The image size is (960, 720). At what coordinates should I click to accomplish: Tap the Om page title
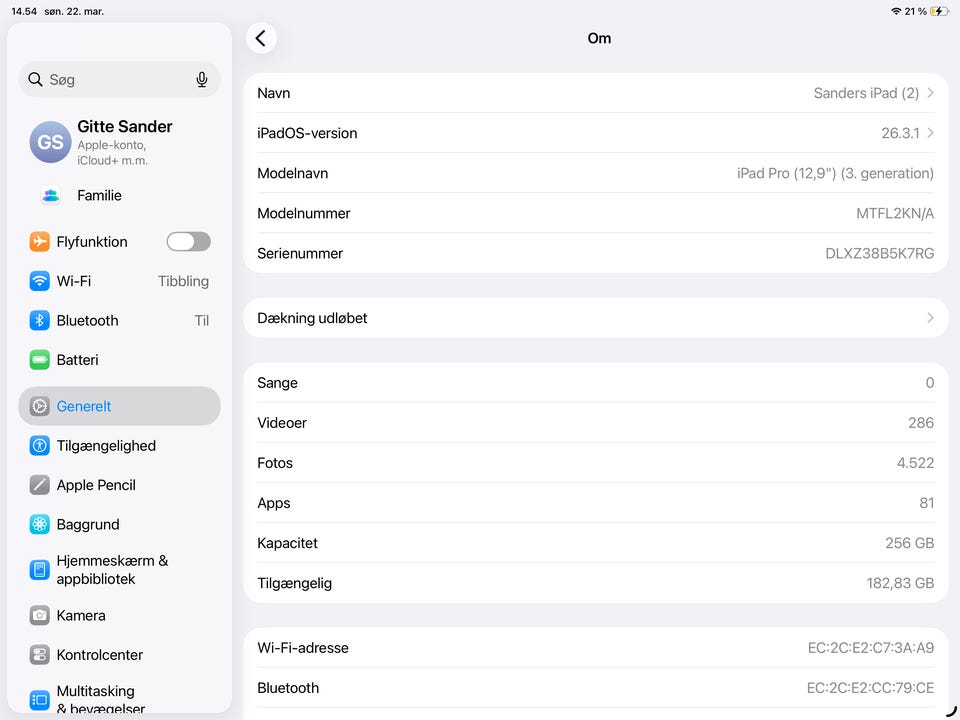click(599, 38)
